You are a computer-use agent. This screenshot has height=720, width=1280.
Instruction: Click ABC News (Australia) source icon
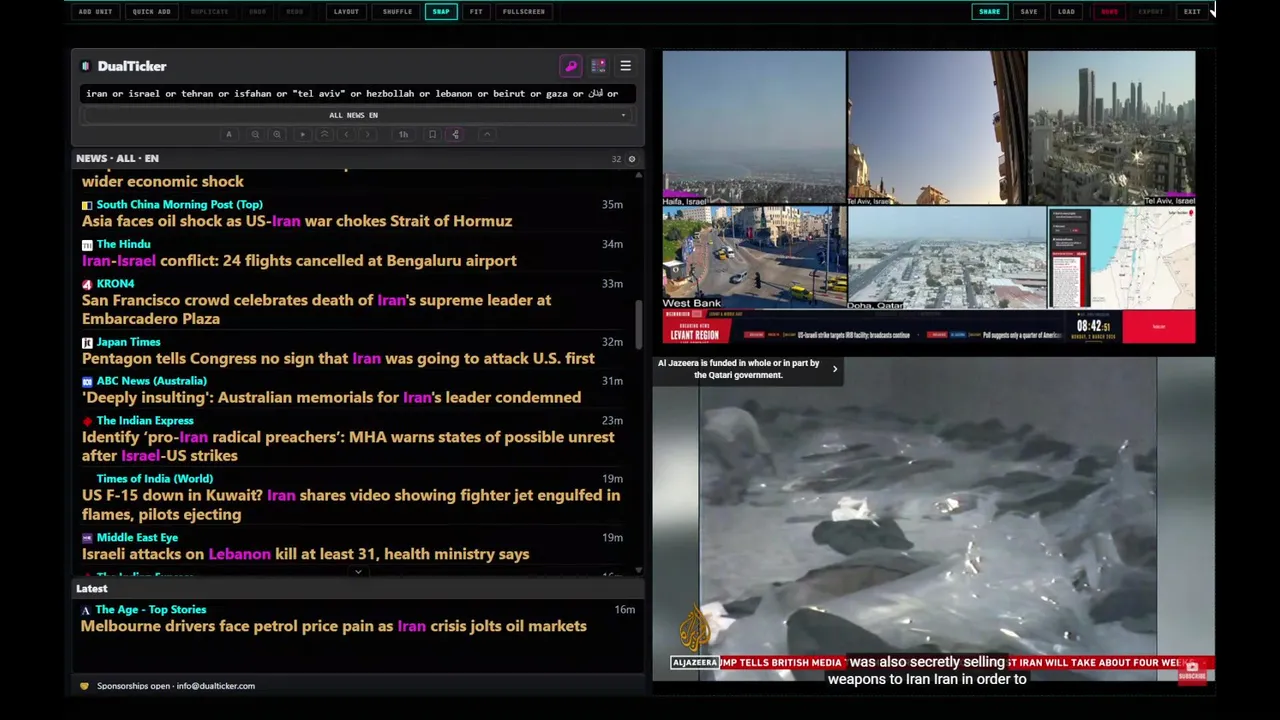[87, 381]
